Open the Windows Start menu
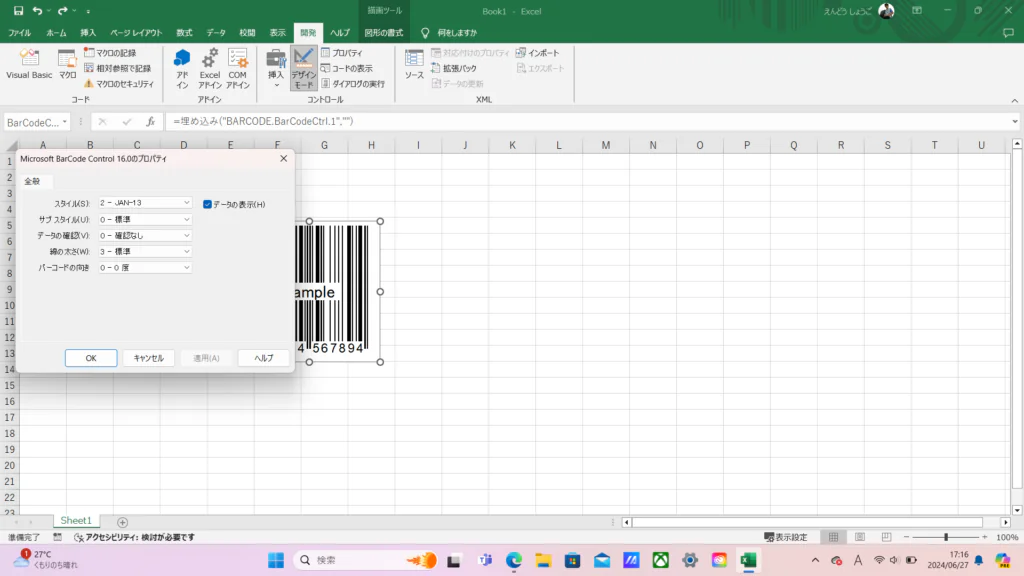1024x576 pixels. pyautogui.click(x=276, y=560)
